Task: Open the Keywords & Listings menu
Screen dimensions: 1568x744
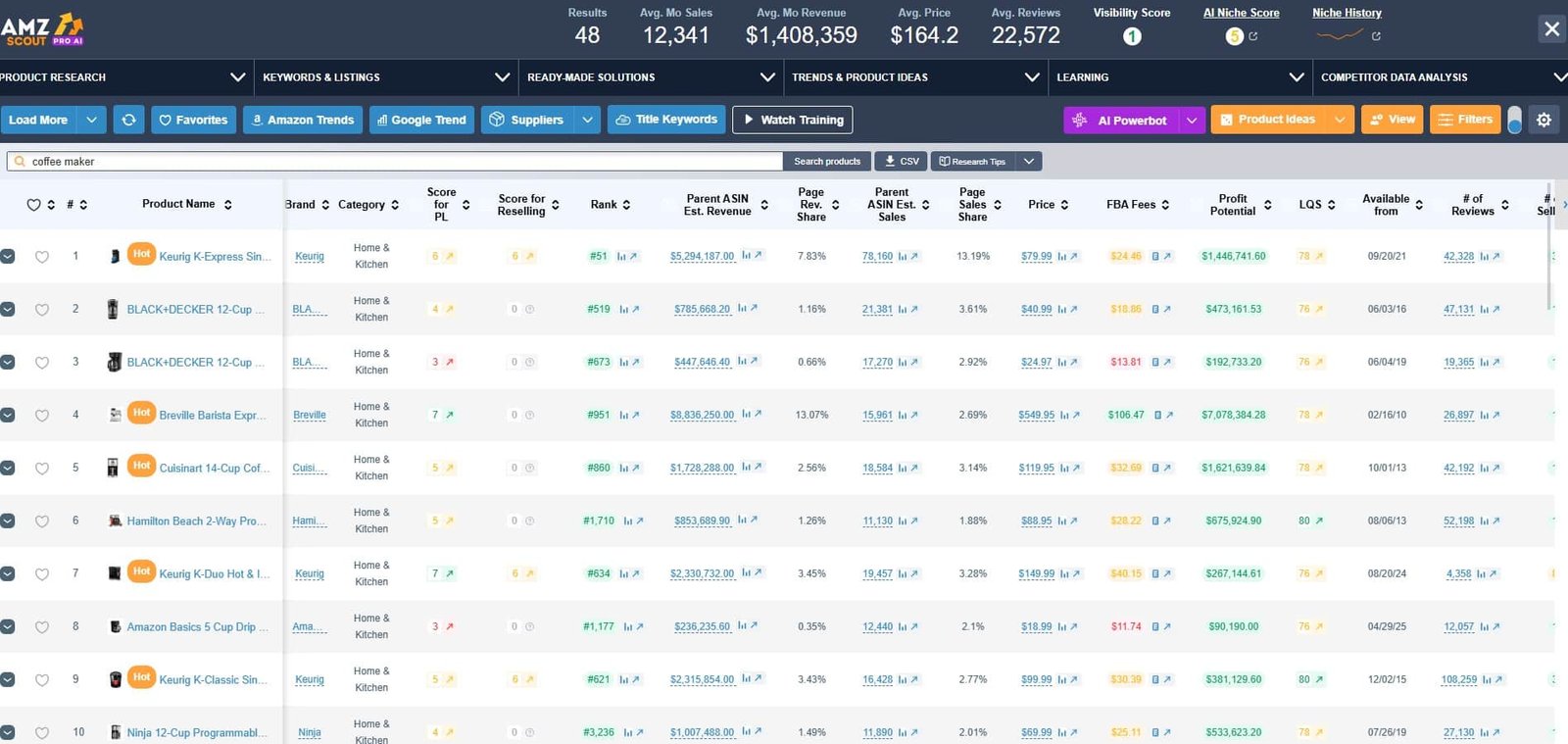Action: point(385,76)
